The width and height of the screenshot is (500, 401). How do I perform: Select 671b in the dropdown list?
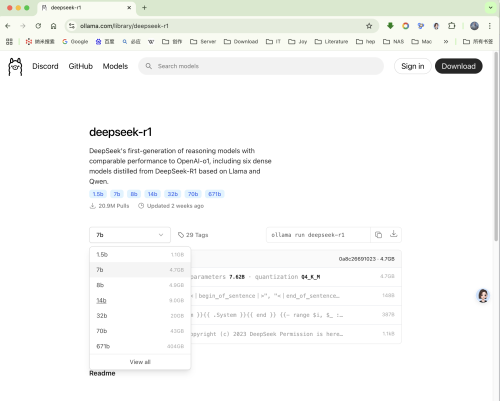tap(140, 346)
